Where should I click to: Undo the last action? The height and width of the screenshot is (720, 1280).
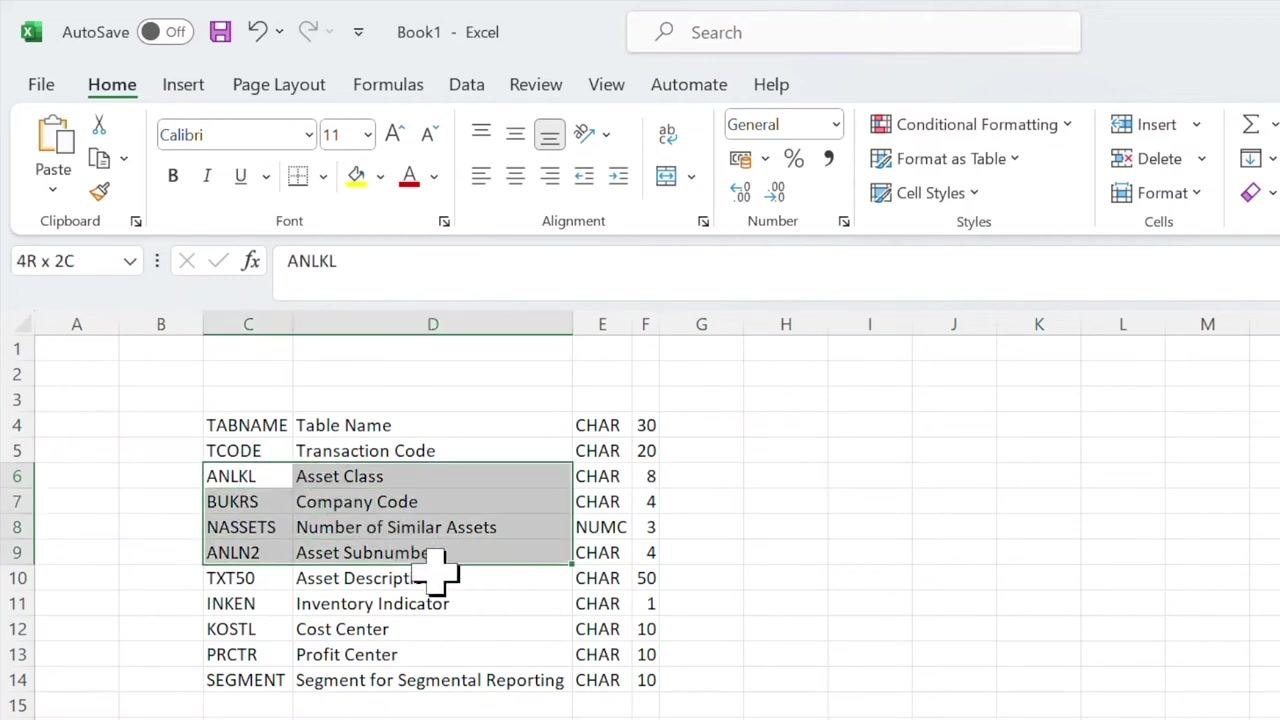[257, 32]
